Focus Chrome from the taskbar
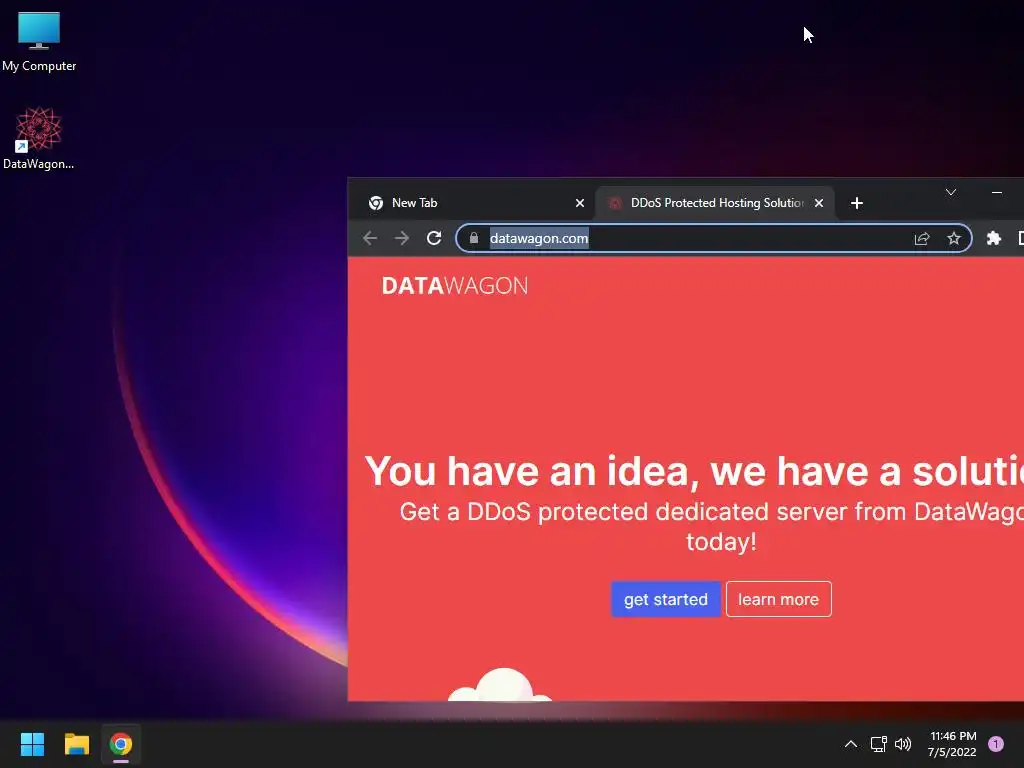The height and width of the screenshot is (768, 1024). click(x=121, y=744)
